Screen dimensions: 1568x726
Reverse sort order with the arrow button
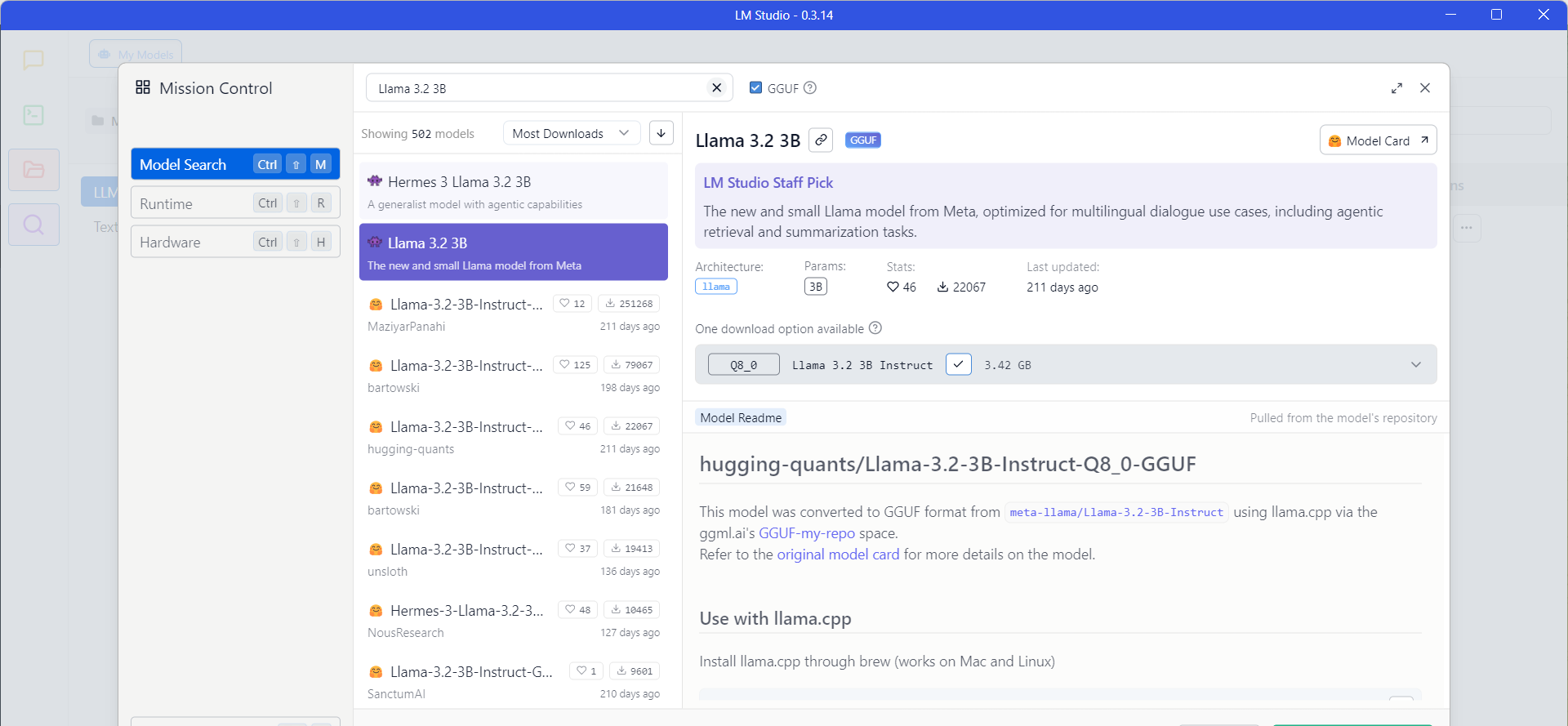(x=661, y=133)
